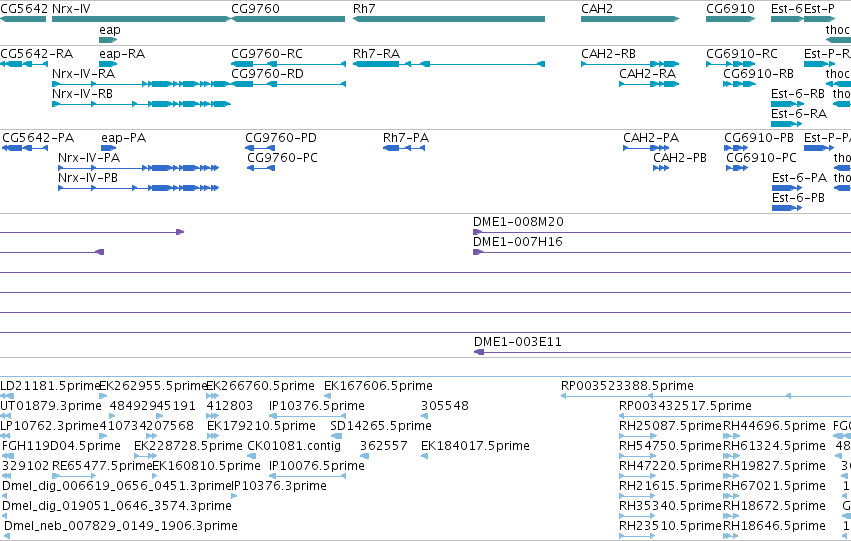Select EST RP003523388.5prime
Viewport: 851px width, 541px height.
coord(627,386)
